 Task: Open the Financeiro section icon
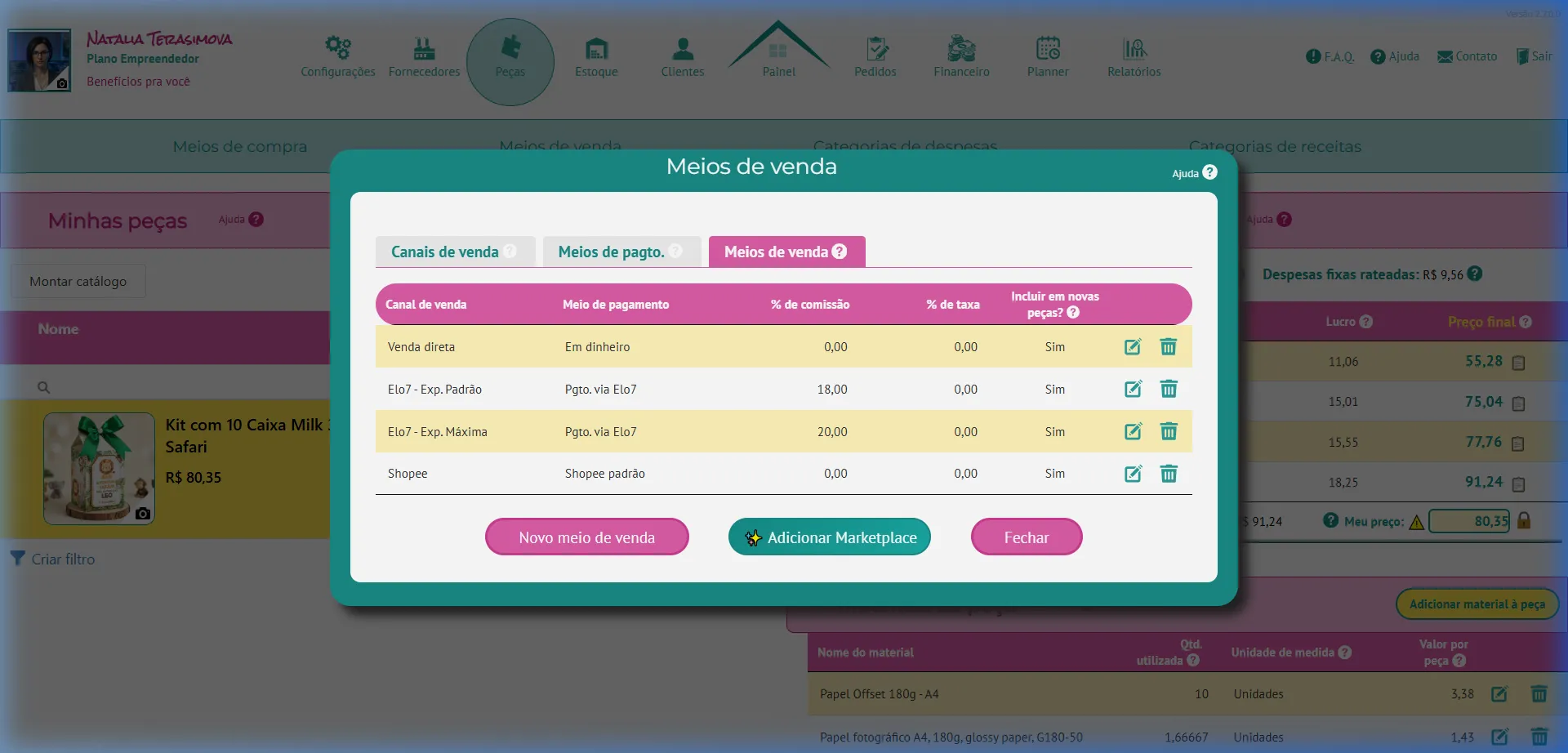point(961,51)
